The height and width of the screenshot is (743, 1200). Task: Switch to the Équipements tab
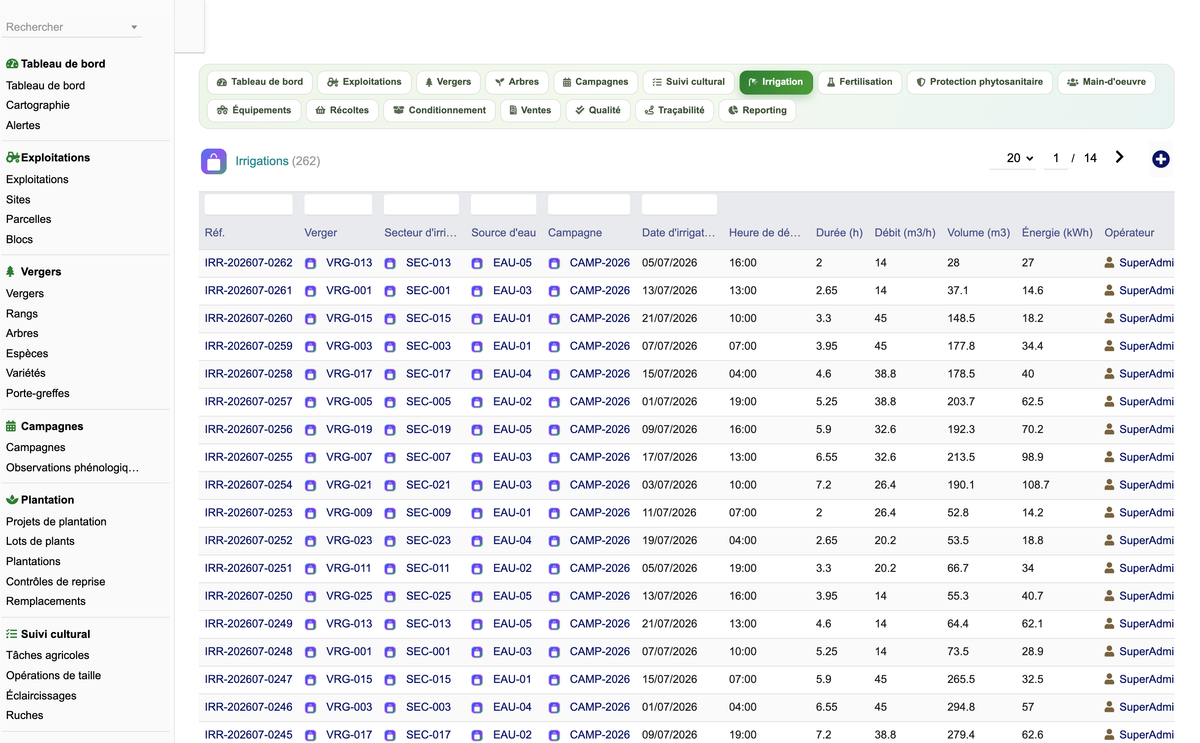(x=254, y=110)
